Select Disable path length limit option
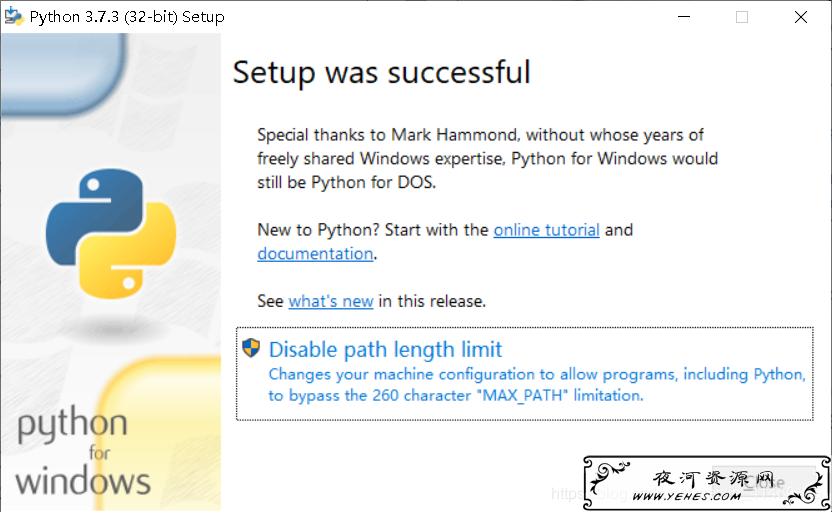Image resolution: width=832 pixels, height=512 pixels. click(525, 374)
